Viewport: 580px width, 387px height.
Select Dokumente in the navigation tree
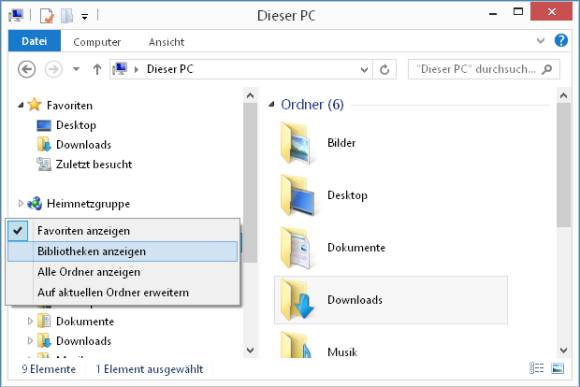click(76, 321)
